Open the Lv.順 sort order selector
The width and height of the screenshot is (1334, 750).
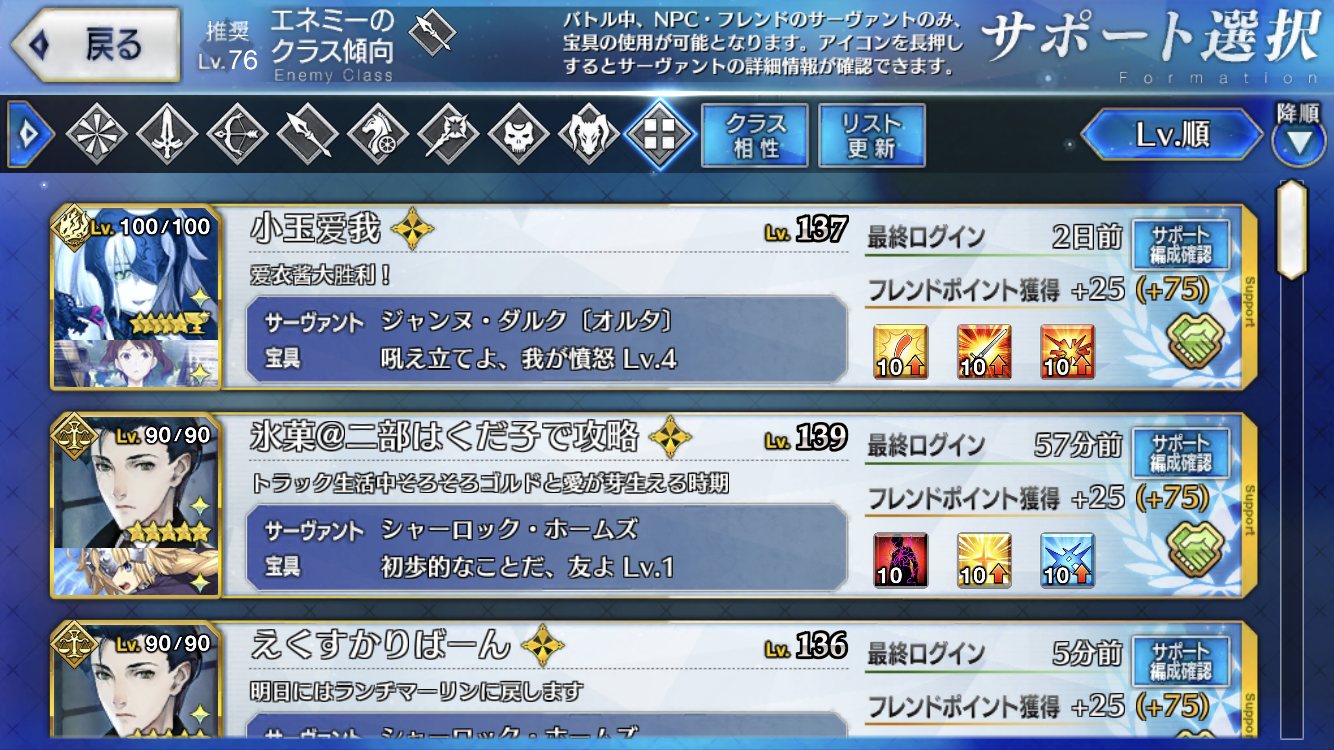coord(1173,135)
